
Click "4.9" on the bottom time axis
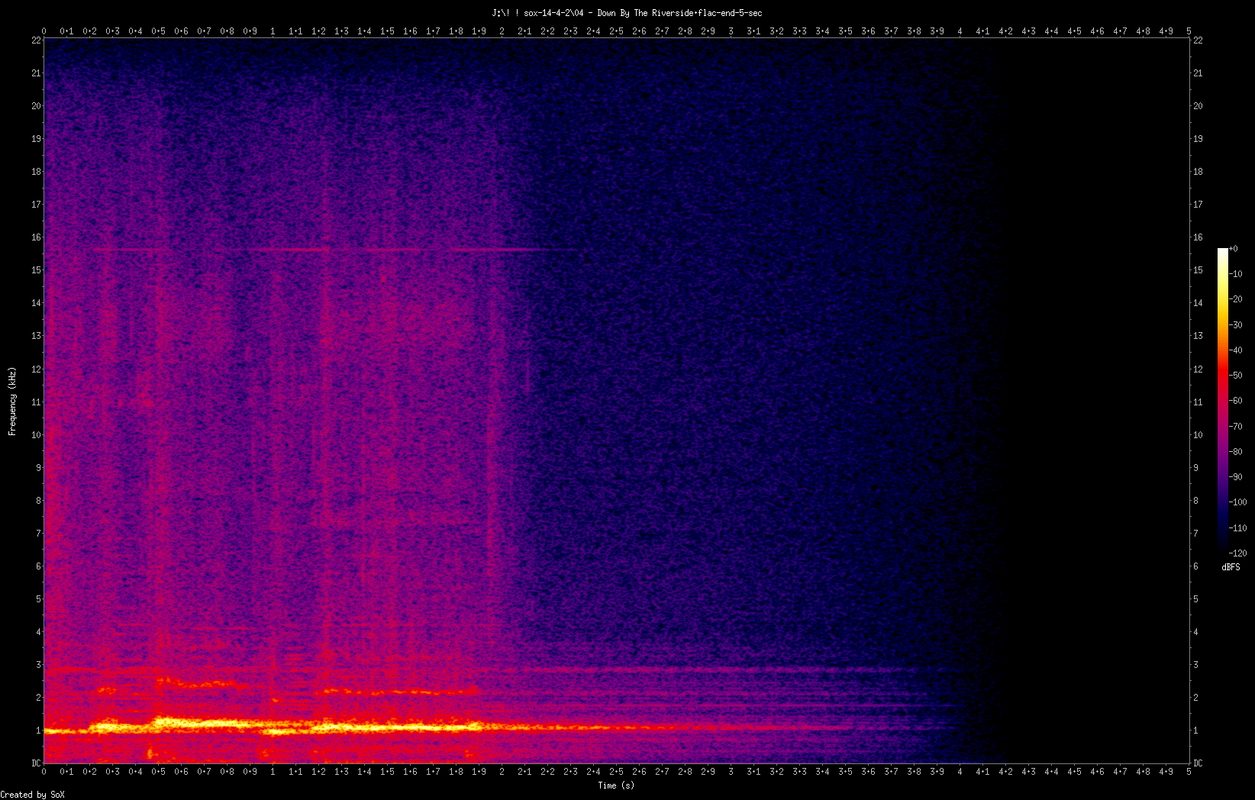(x=1165, y=772)
